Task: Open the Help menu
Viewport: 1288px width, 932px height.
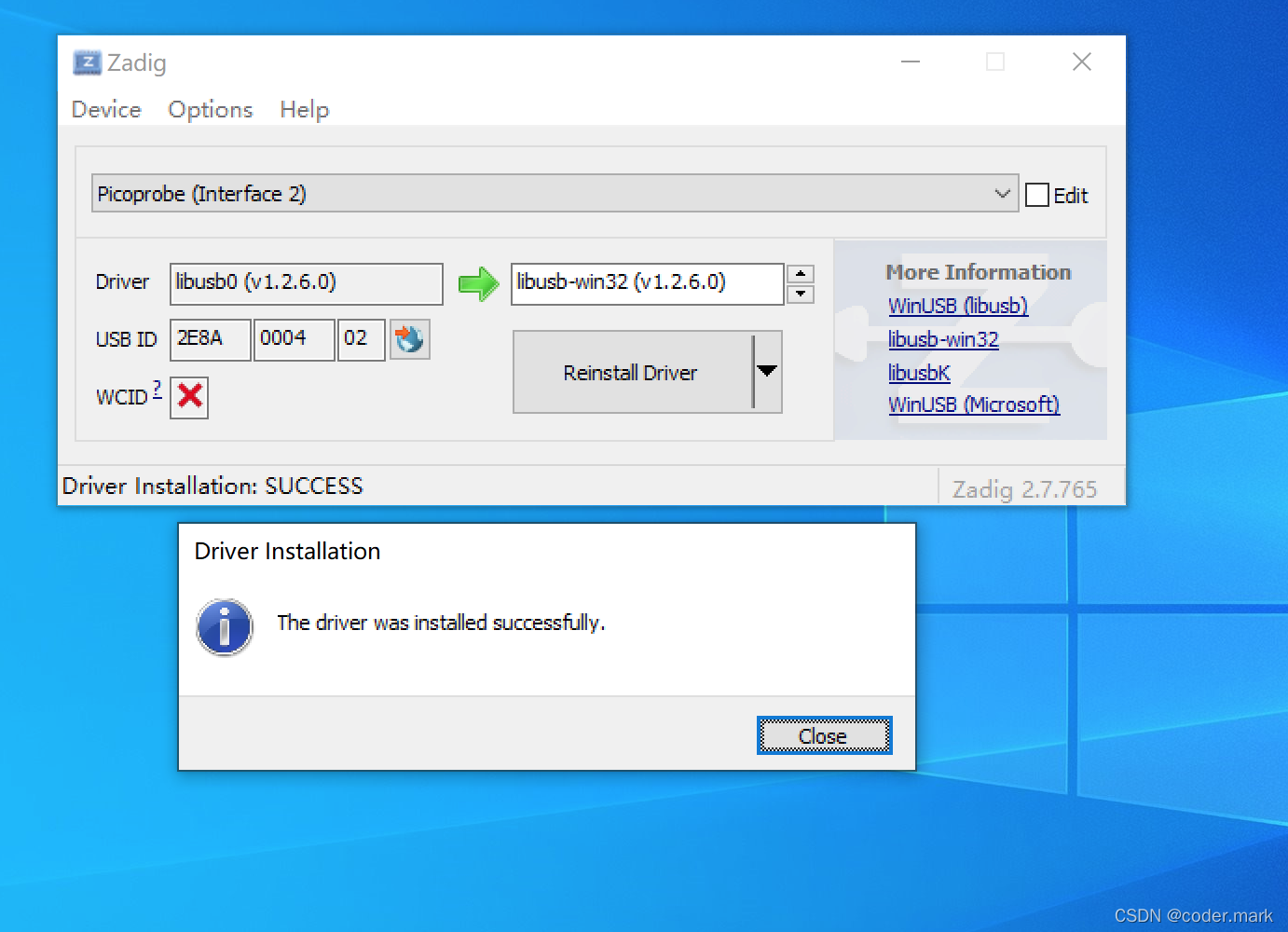Action: click(305, 110)
